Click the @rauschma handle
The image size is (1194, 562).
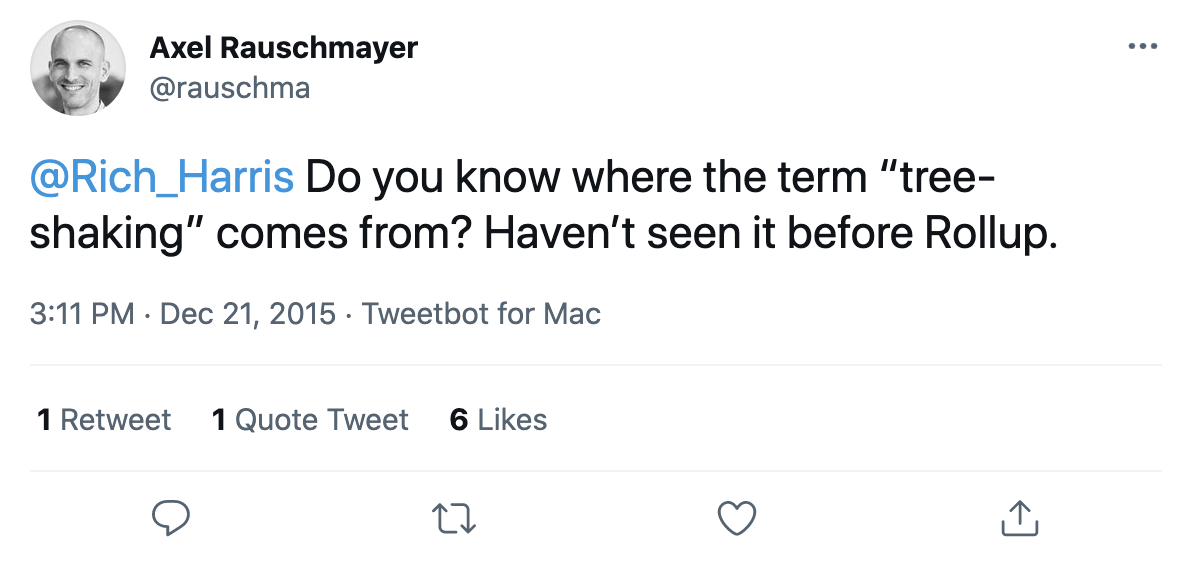(x=229, y=88)
